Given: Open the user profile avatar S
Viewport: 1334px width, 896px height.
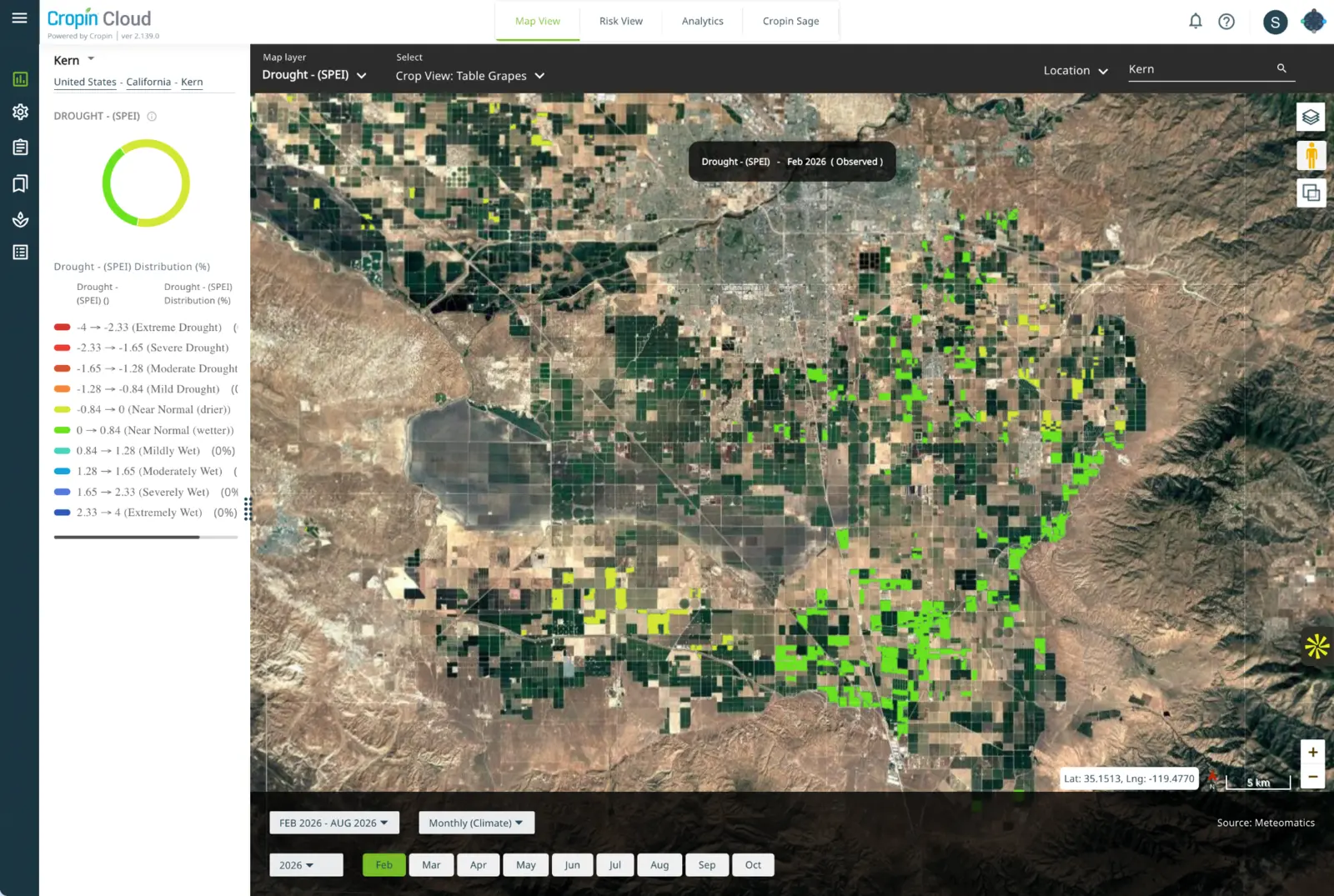Looking at the screenshot, I should pos(1275,23).
